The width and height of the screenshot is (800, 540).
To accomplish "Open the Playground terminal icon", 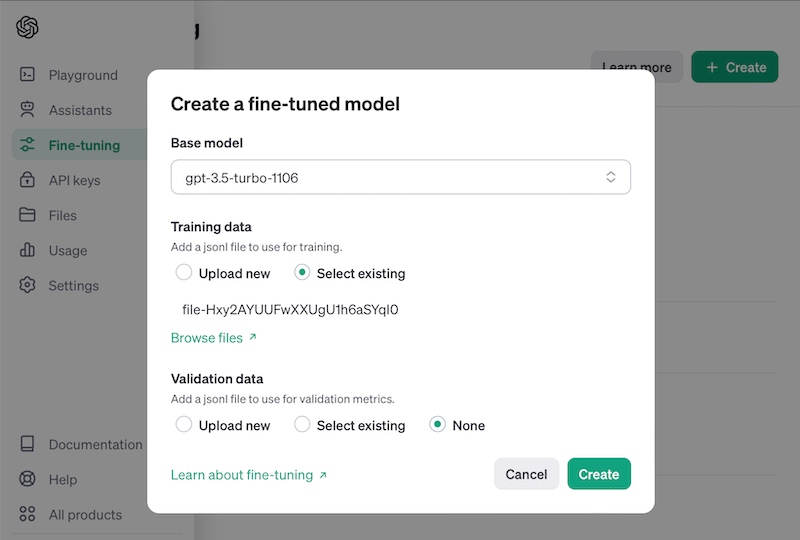I will point(27,75).
